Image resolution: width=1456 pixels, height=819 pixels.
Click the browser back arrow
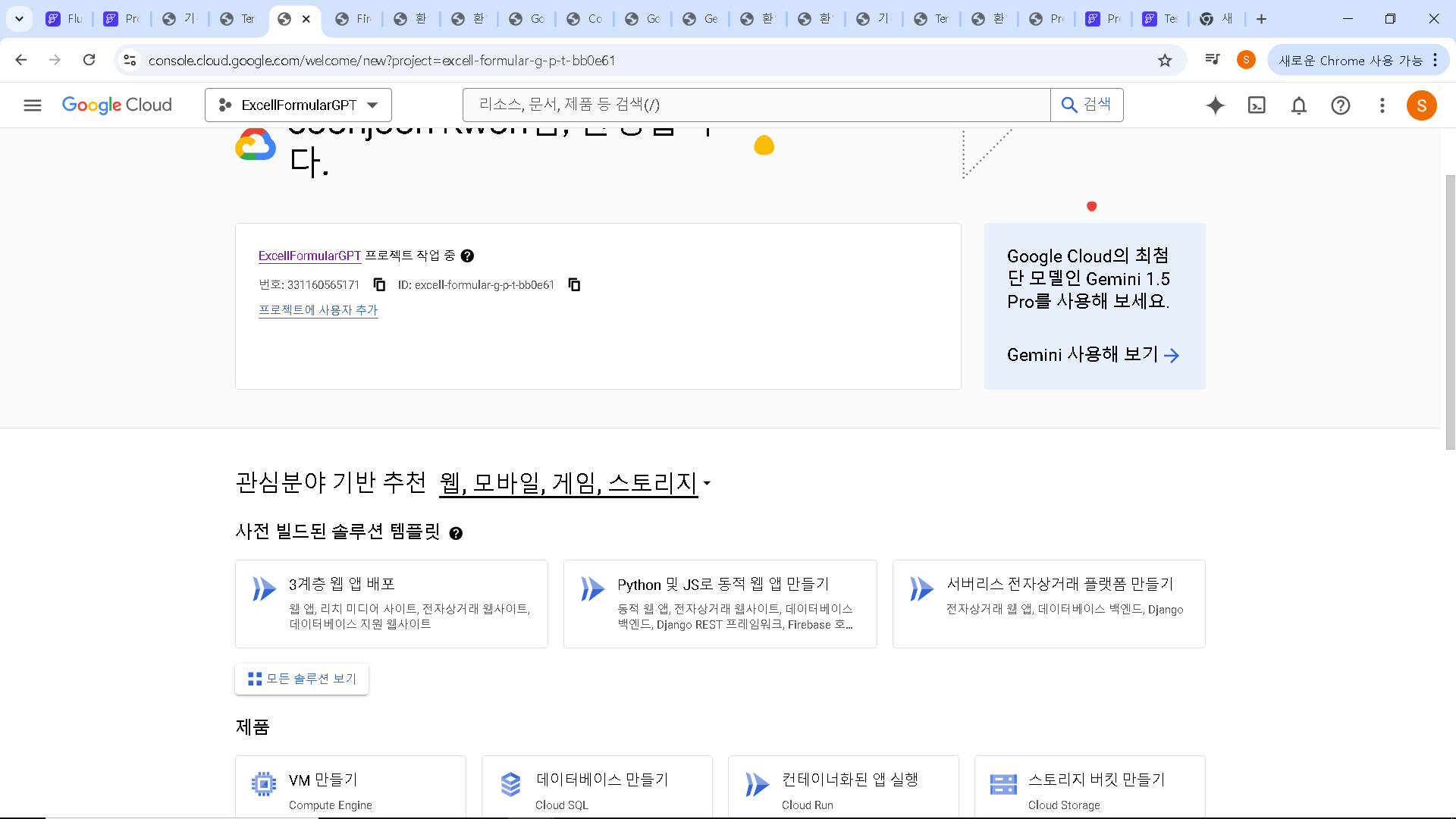[21, 60]
